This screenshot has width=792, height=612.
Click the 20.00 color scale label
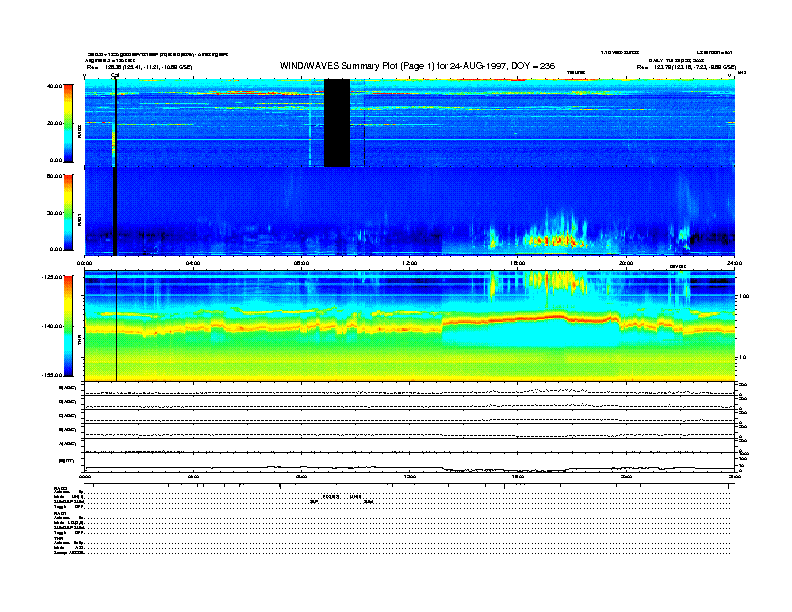[x=54, y=123]
